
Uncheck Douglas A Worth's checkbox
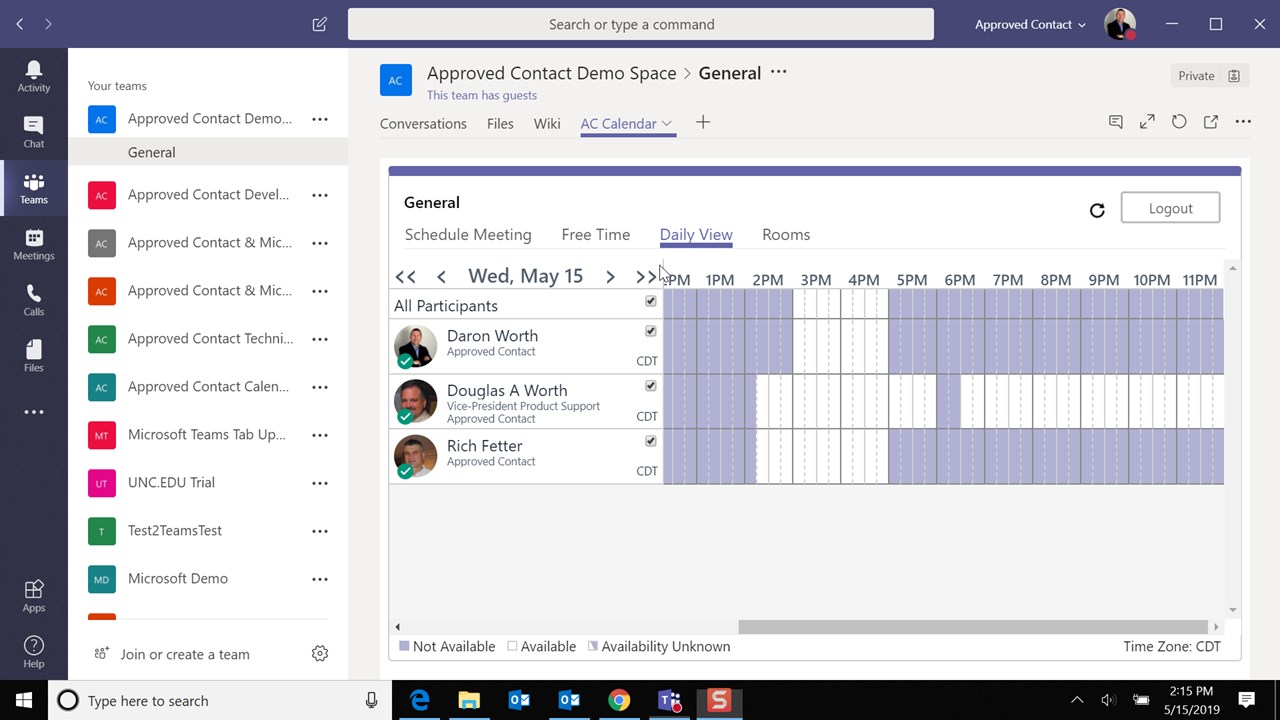(x=651, y=386)
